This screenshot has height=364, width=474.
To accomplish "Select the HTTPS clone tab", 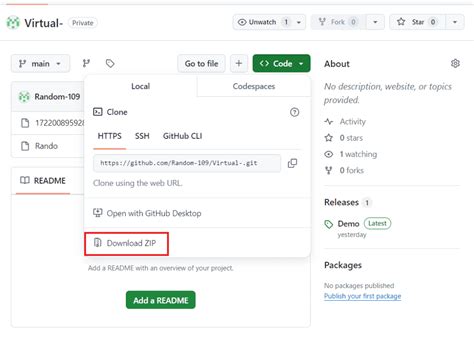I will coord(109,136).
